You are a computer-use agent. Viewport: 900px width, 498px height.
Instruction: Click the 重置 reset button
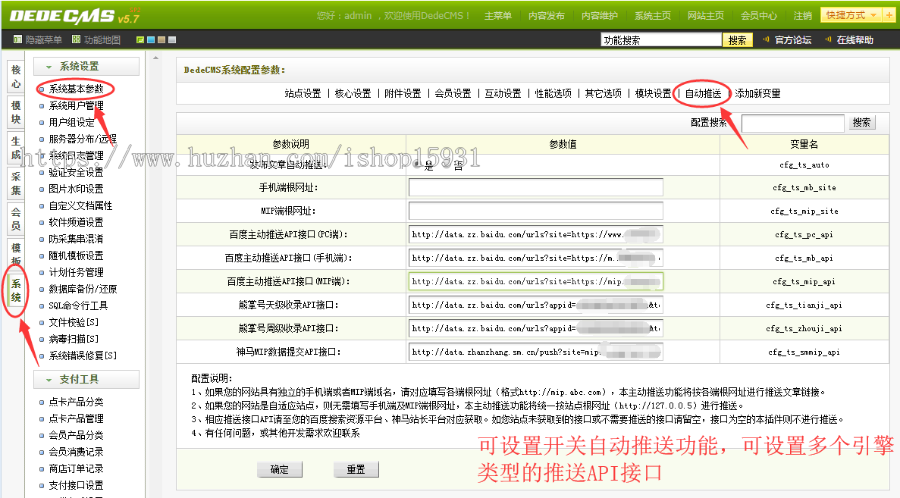(x=356, y=469)
